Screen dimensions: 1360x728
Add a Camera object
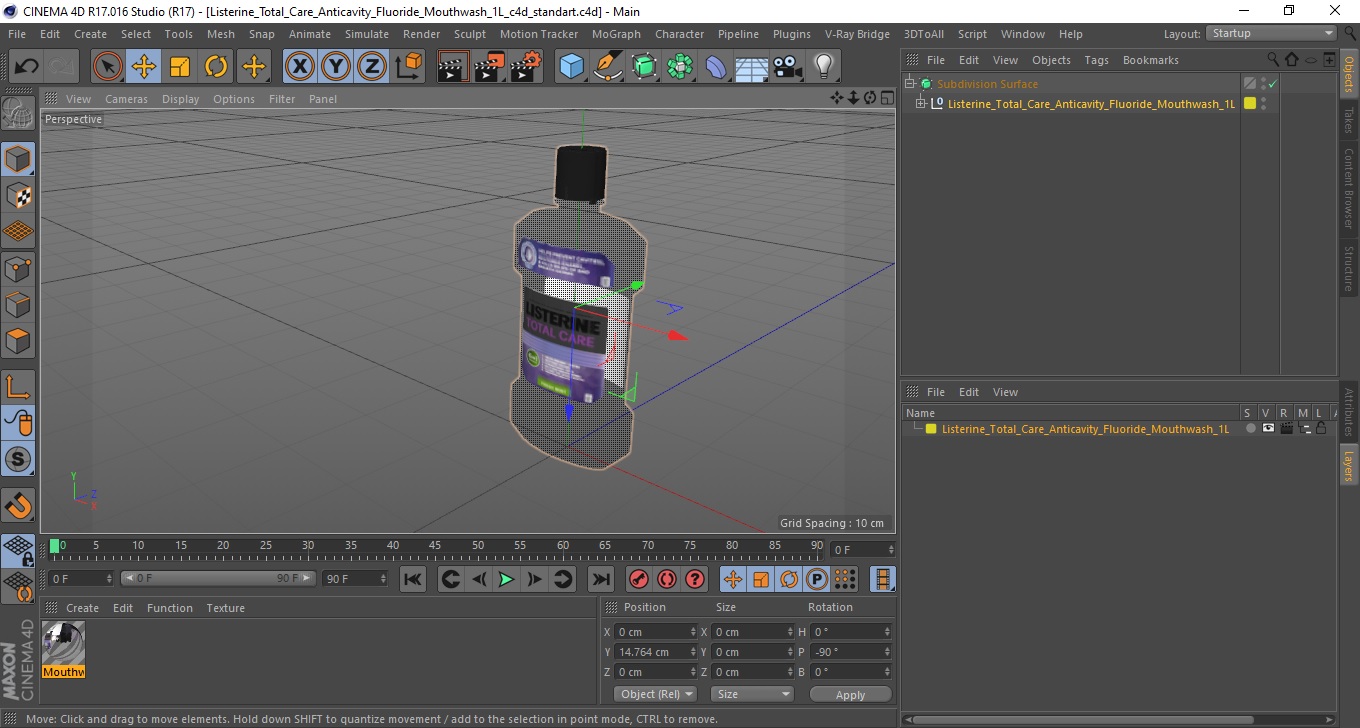point(788,67)
